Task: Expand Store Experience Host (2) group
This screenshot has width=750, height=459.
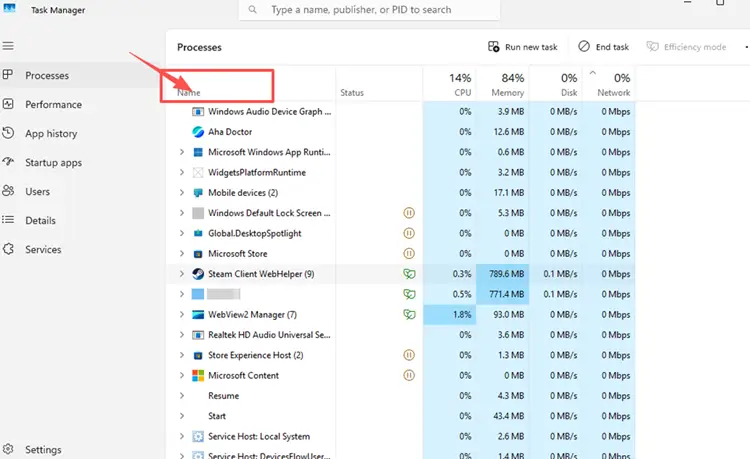Action: (182, 355)
